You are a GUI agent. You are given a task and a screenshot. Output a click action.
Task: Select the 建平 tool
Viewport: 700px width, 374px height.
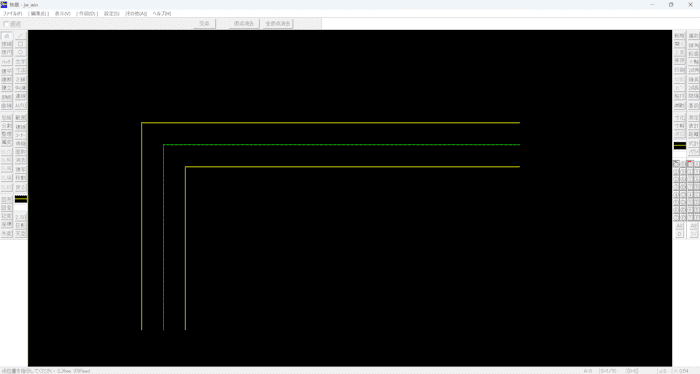(x=6, y=71)
